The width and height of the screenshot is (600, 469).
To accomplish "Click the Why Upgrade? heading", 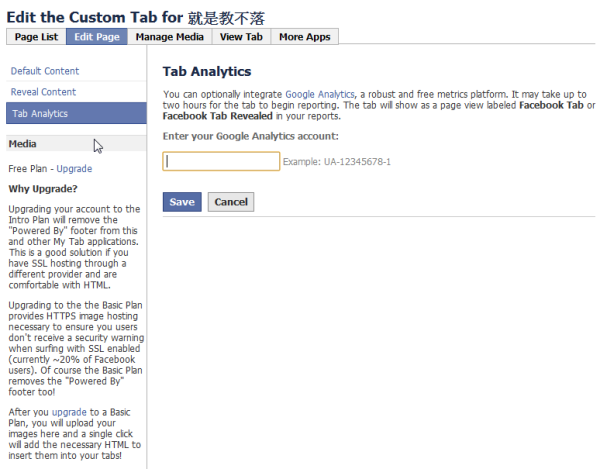I will pyautogui.click(x=43, y=189).
